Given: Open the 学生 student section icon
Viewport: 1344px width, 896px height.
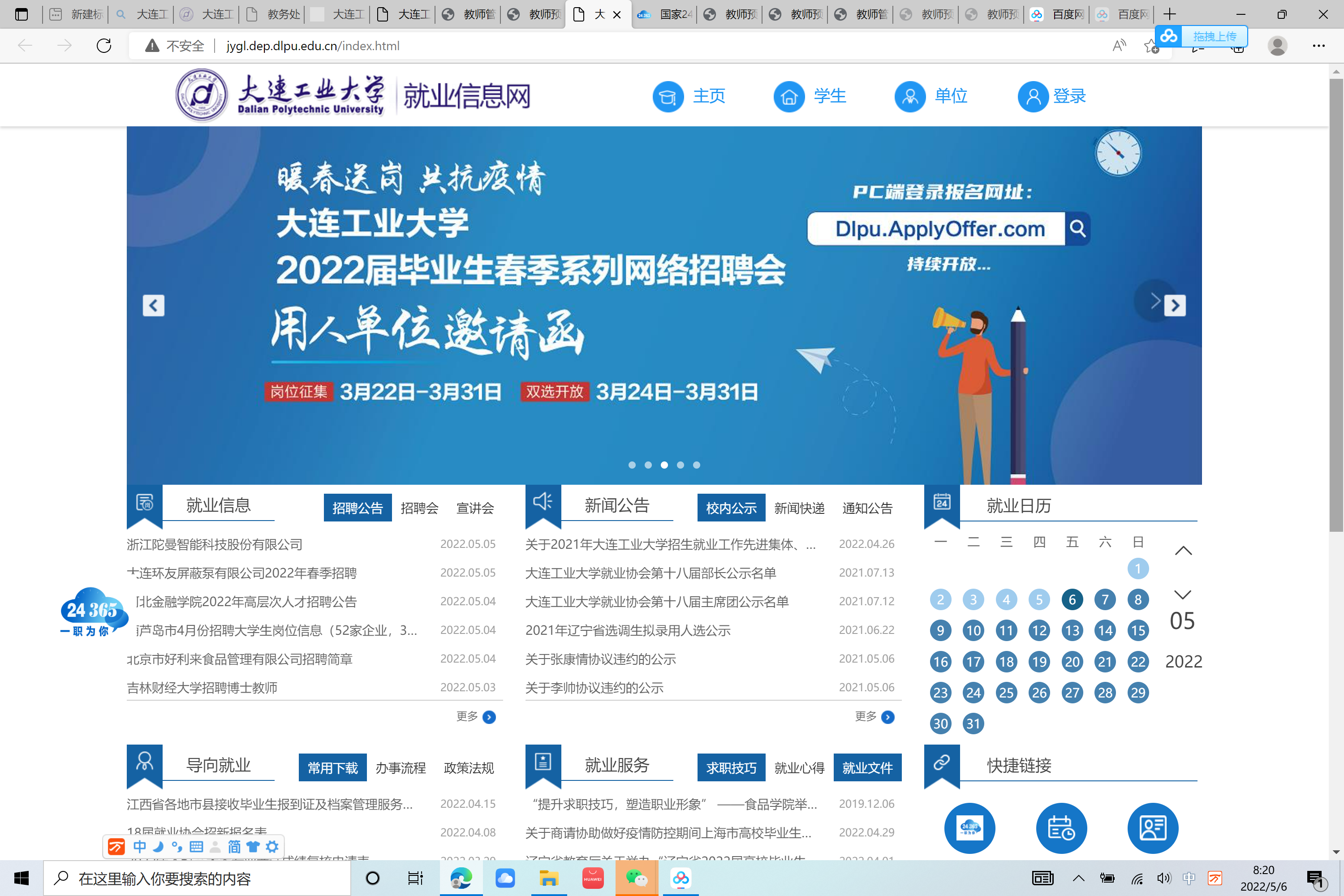Looking at the screenshot, I should pos(789,97).
